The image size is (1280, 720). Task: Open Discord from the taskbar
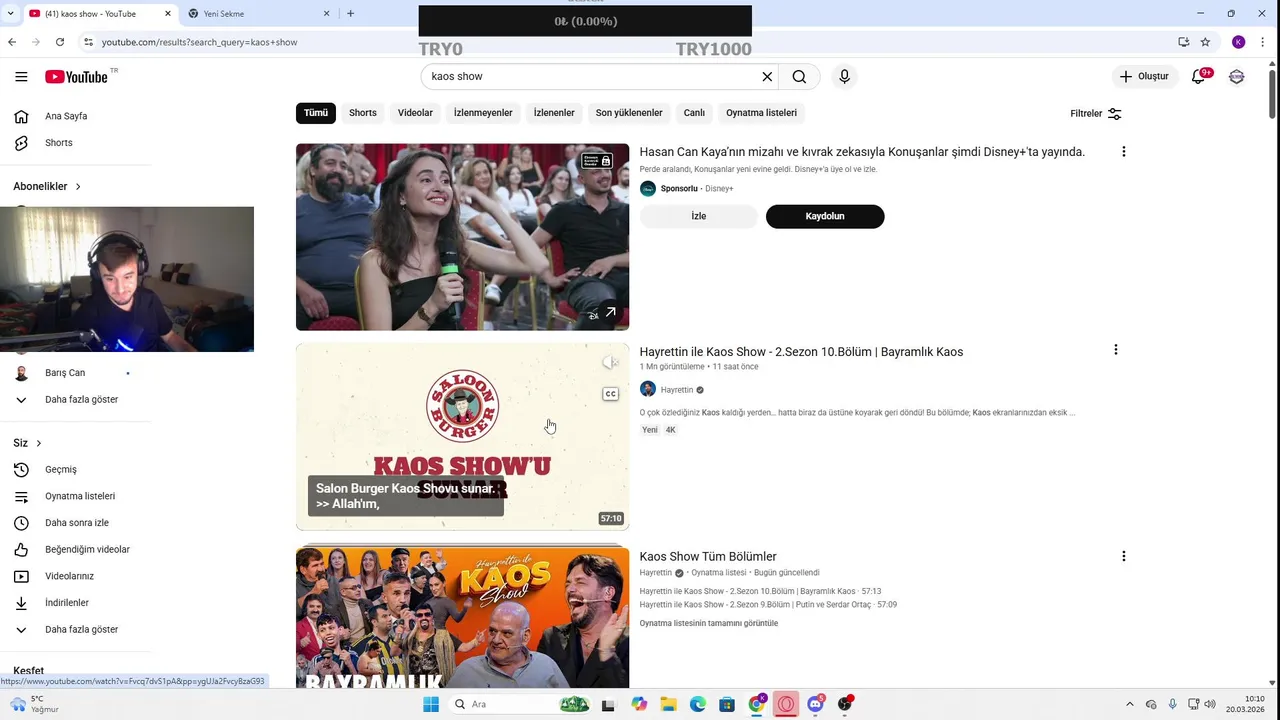point(815,704)
